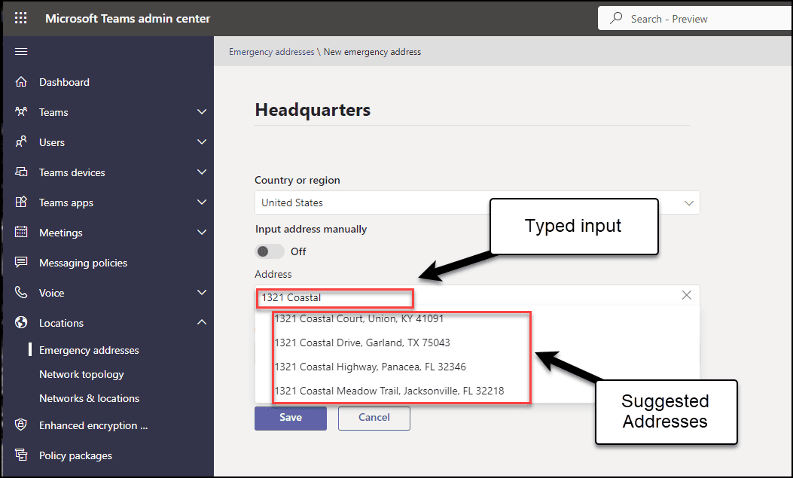Viewport: 794px width, 478px height.
Task: Open Networks & locations page
Action: (89, 399)
